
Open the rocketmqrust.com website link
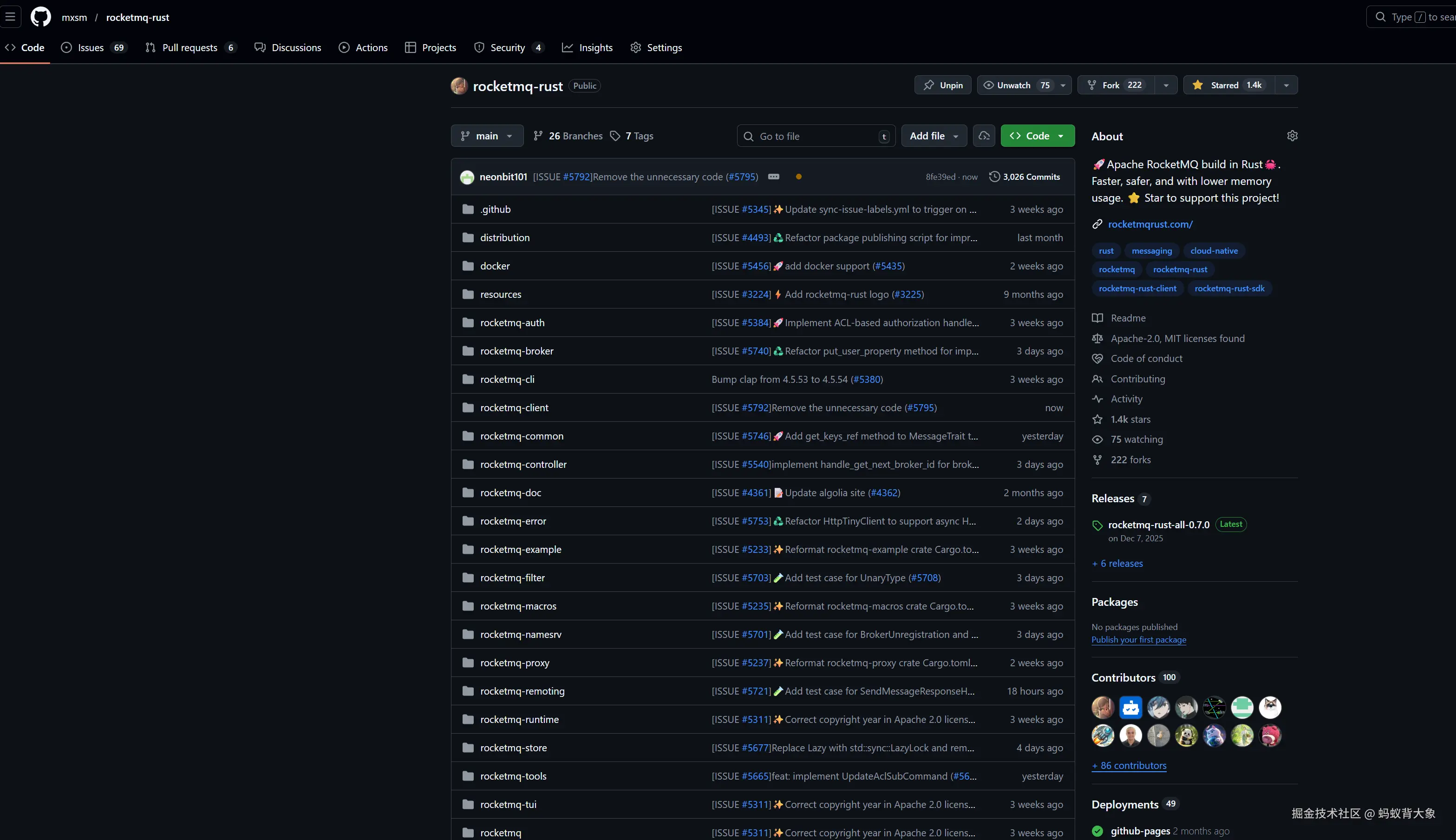(1150, 224)
